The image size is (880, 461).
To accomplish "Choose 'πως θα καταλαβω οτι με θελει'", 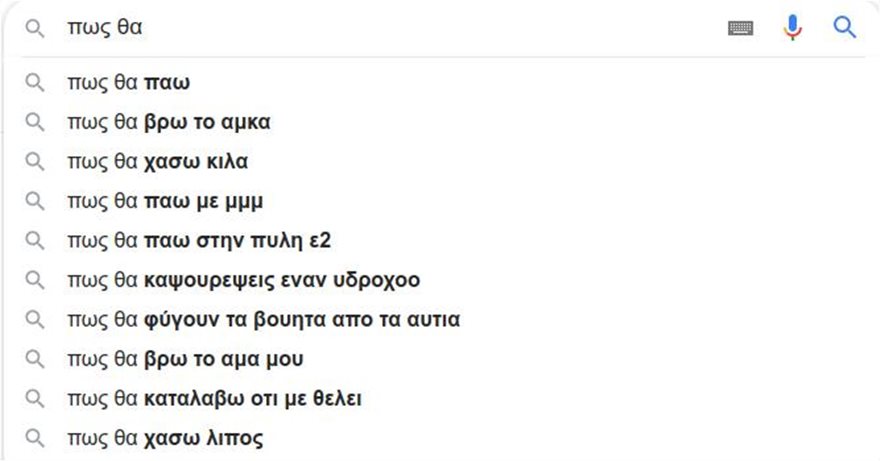I will [x=214, y=399].
